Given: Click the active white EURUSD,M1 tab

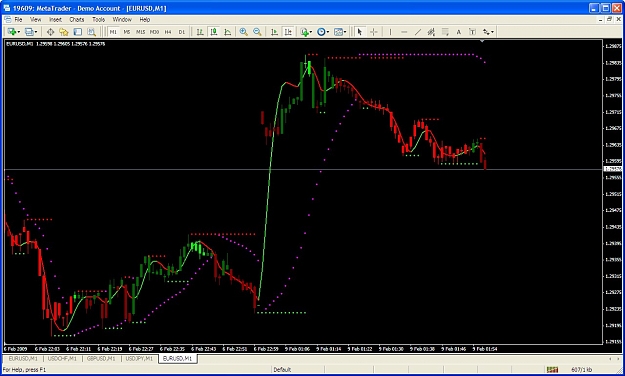Looking at the screenshot, I should pyautogui.click(x=177, y=359).
